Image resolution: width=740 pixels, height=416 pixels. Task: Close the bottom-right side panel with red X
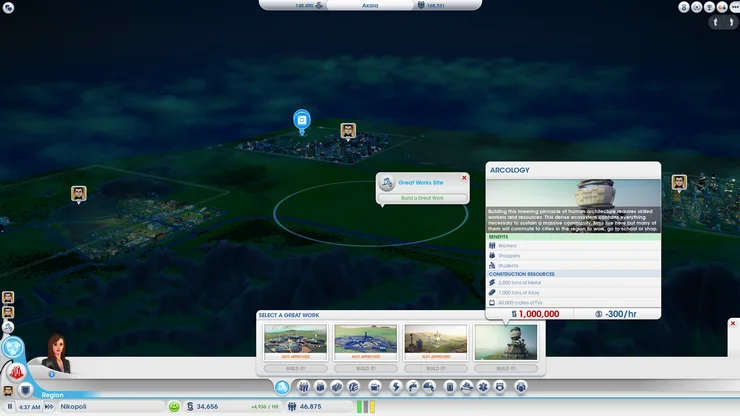click(733, 323)
